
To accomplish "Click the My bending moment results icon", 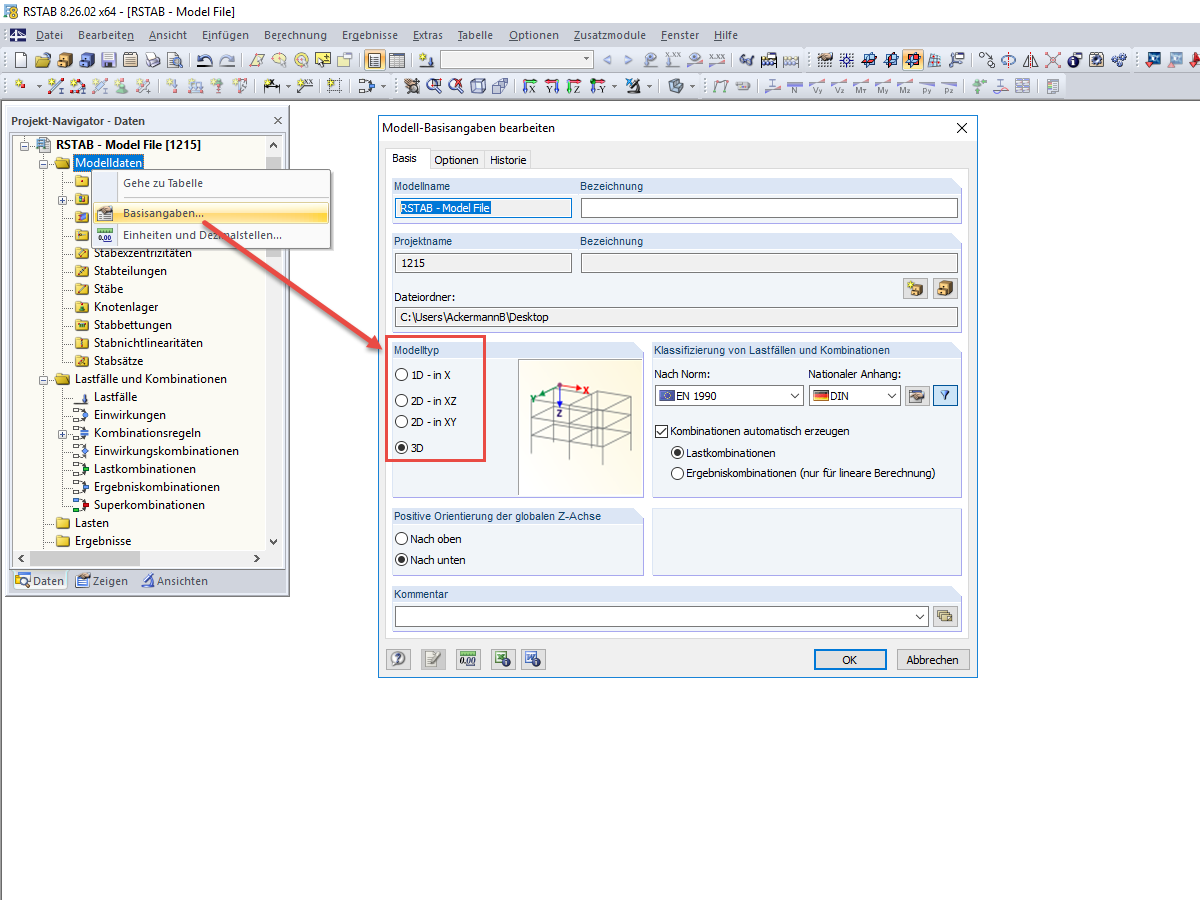I will [x=883, y=87].
